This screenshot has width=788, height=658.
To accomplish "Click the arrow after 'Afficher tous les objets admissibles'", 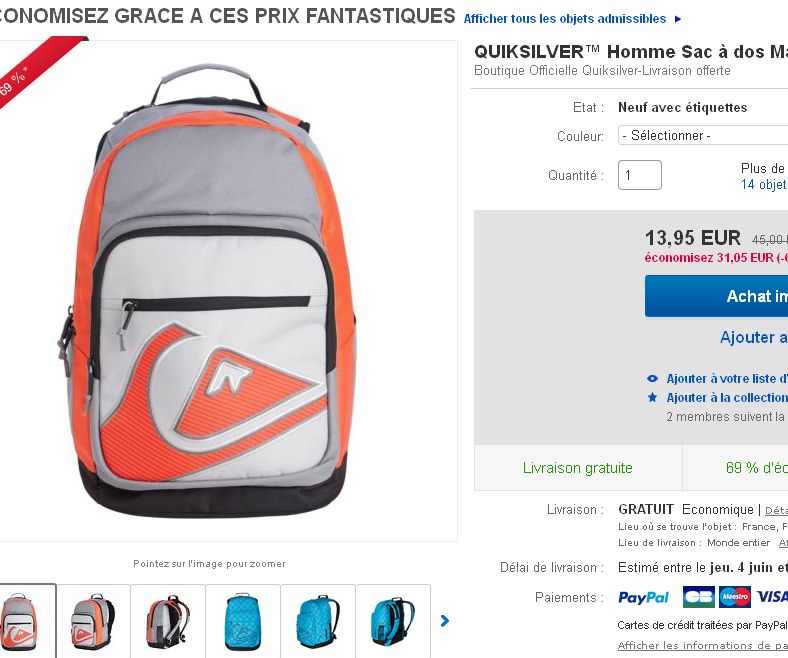I will [678, 19].
